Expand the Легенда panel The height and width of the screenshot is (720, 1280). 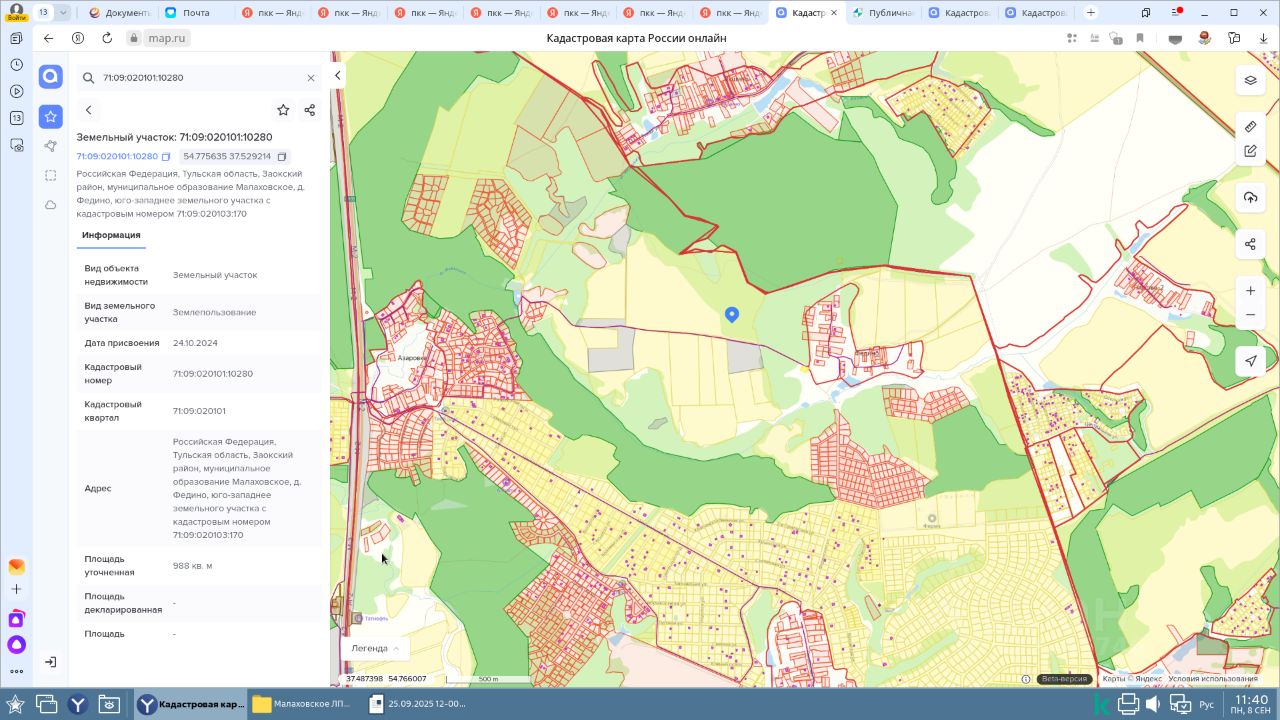(375, 648)
